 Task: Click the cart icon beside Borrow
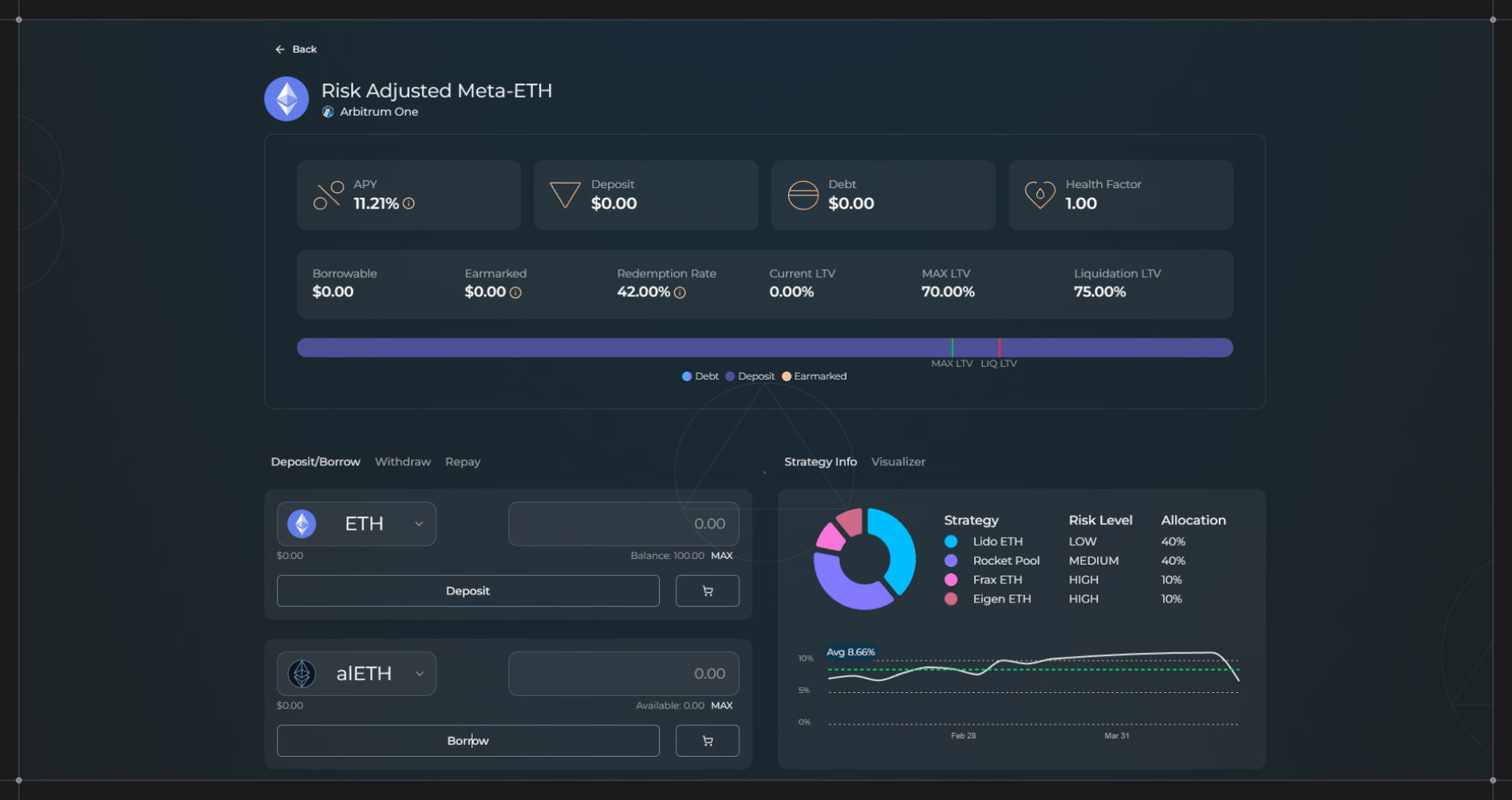[x=707, y=741]
